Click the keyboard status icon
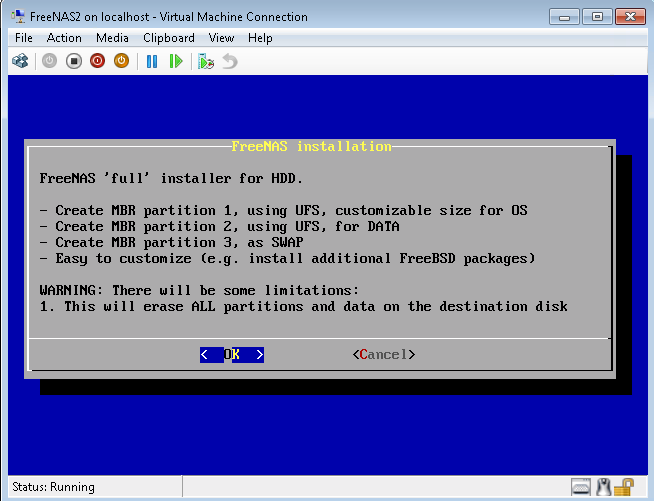 tap(582, 487)
